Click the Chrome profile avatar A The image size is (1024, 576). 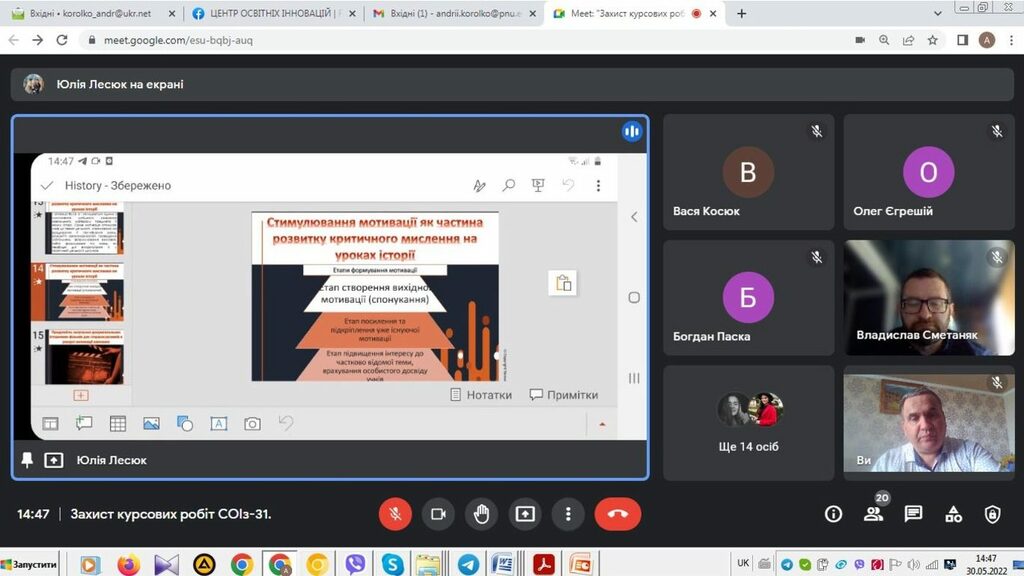click(987, 40)
